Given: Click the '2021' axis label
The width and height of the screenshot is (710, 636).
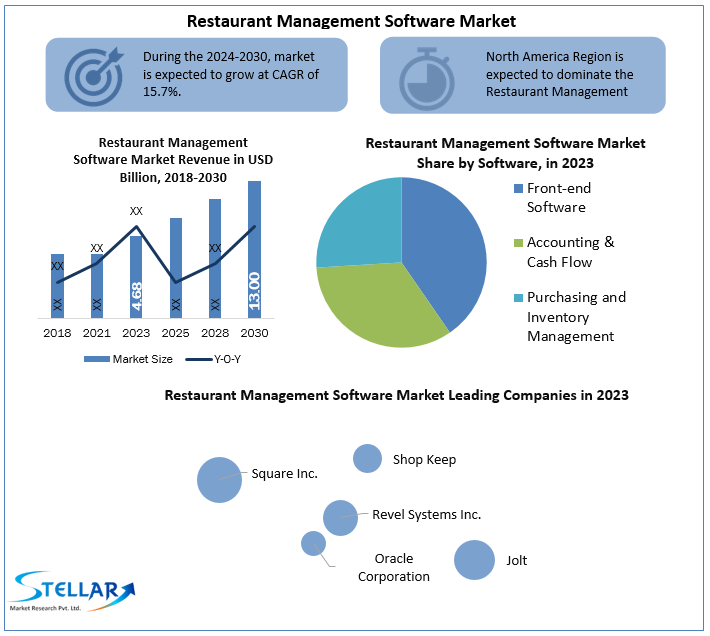Looking at the screenshot, I should pos(97,333).
